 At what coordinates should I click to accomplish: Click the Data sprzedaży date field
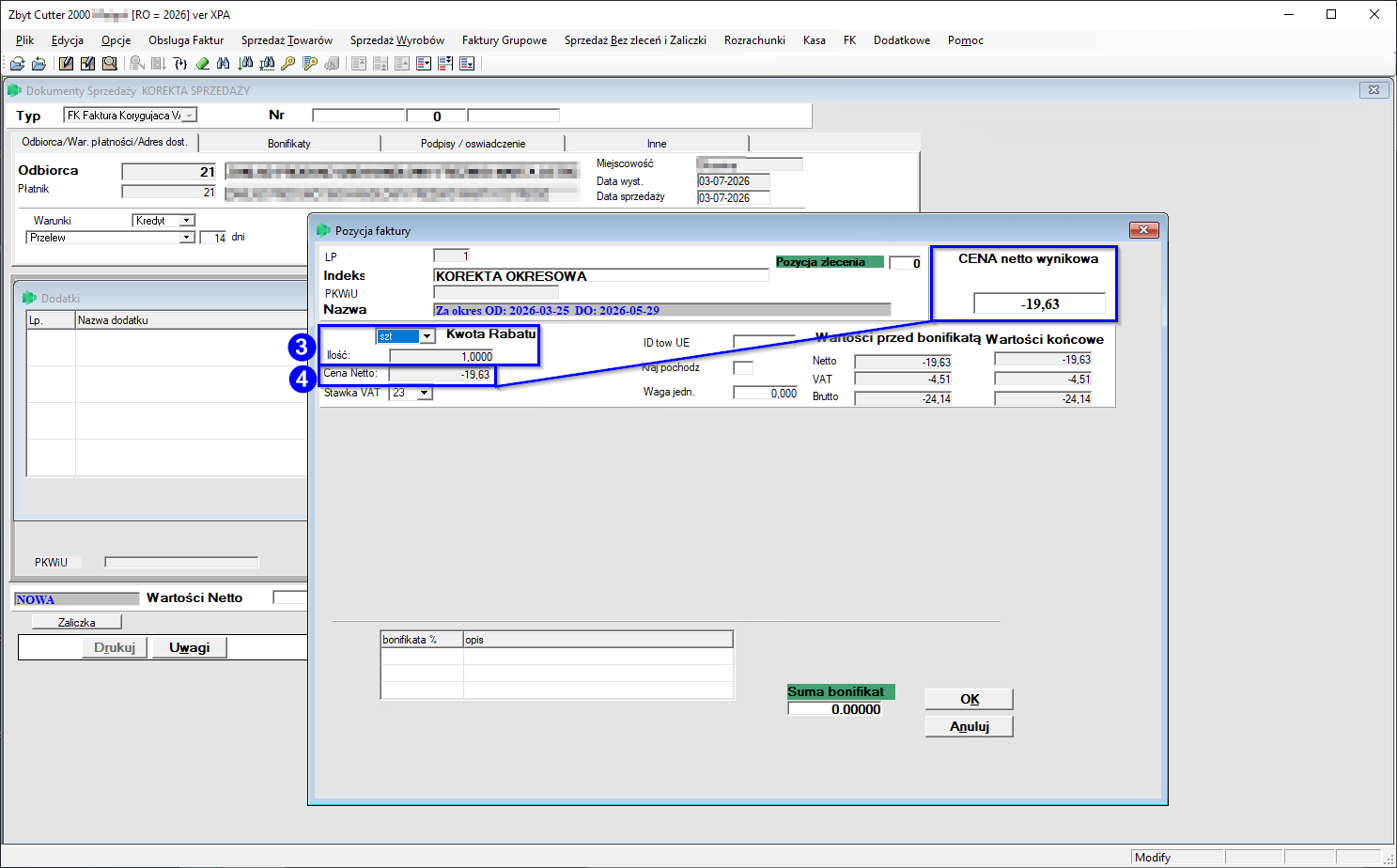pos(734,198)
